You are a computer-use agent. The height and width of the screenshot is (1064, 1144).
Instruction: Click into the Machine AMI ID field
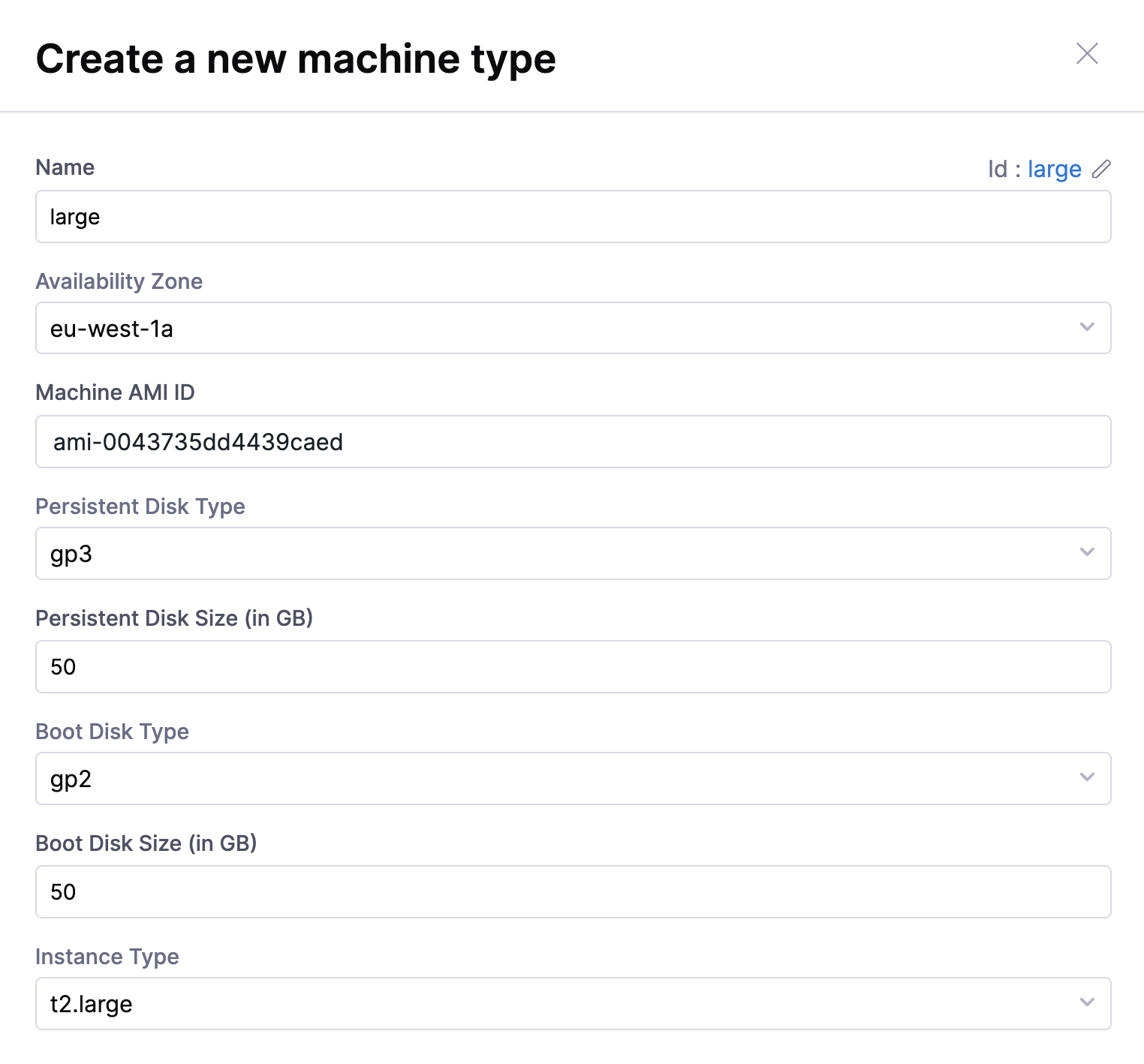pos(573,442)
